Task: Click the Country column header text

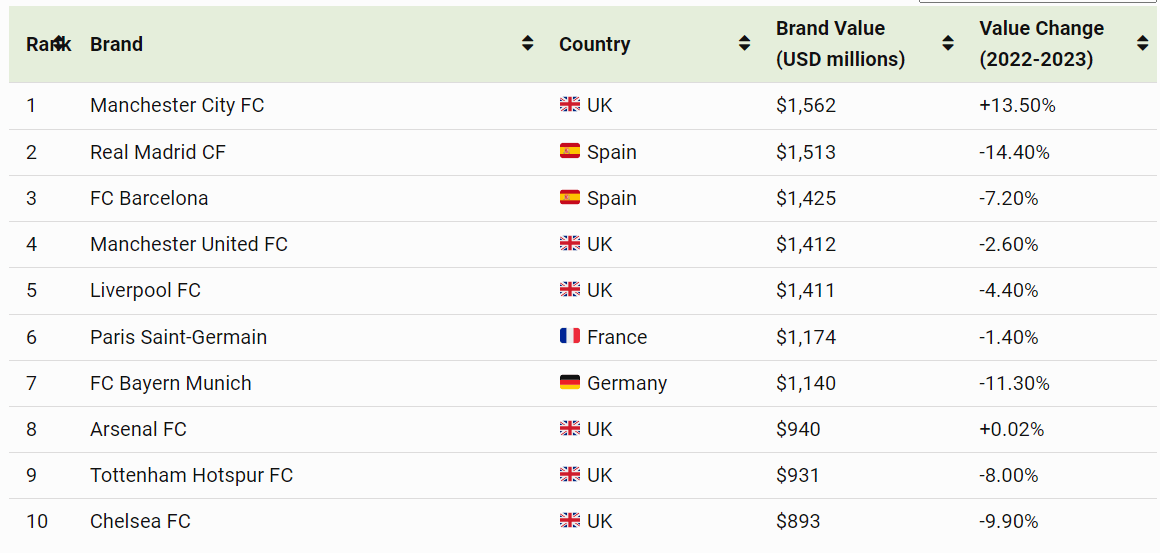Action: (x=594, y=44)
